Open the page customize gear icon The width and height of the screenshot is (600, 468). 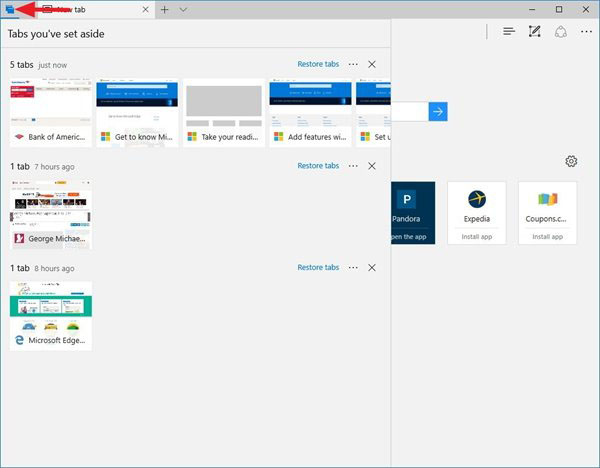571,161
